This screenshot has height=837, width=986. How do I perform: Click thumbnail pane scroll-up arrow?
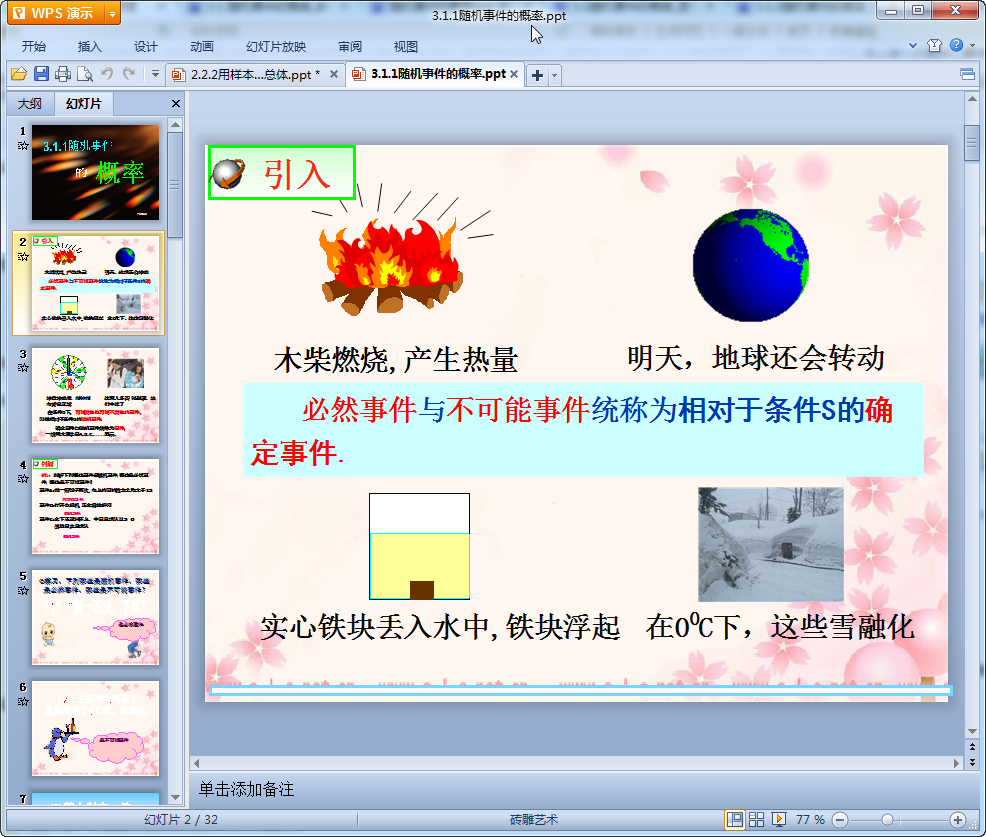click(x=175, y=125)
